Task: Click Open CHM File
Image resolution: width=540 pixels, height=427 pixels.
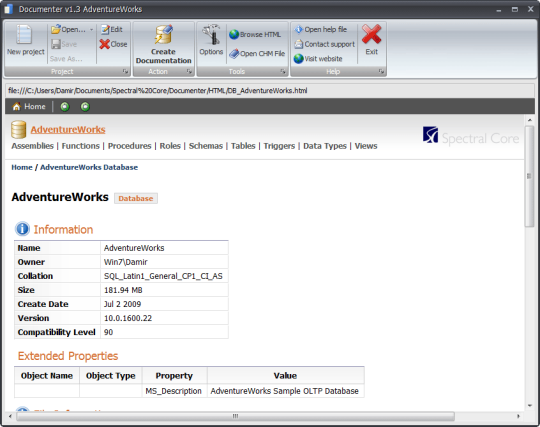Action: point(257,54)
